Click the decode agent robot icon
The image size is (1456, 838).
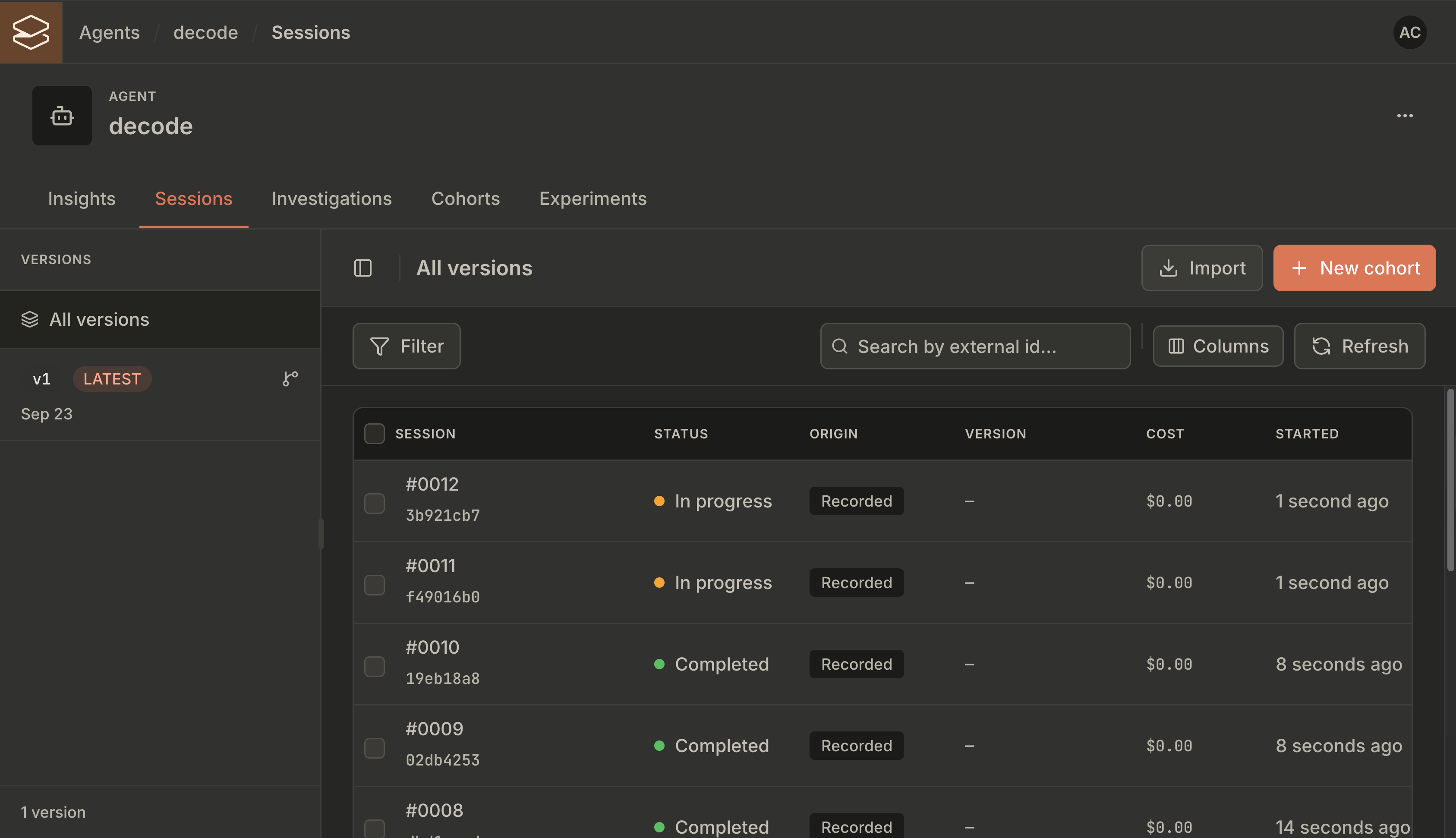62,116
